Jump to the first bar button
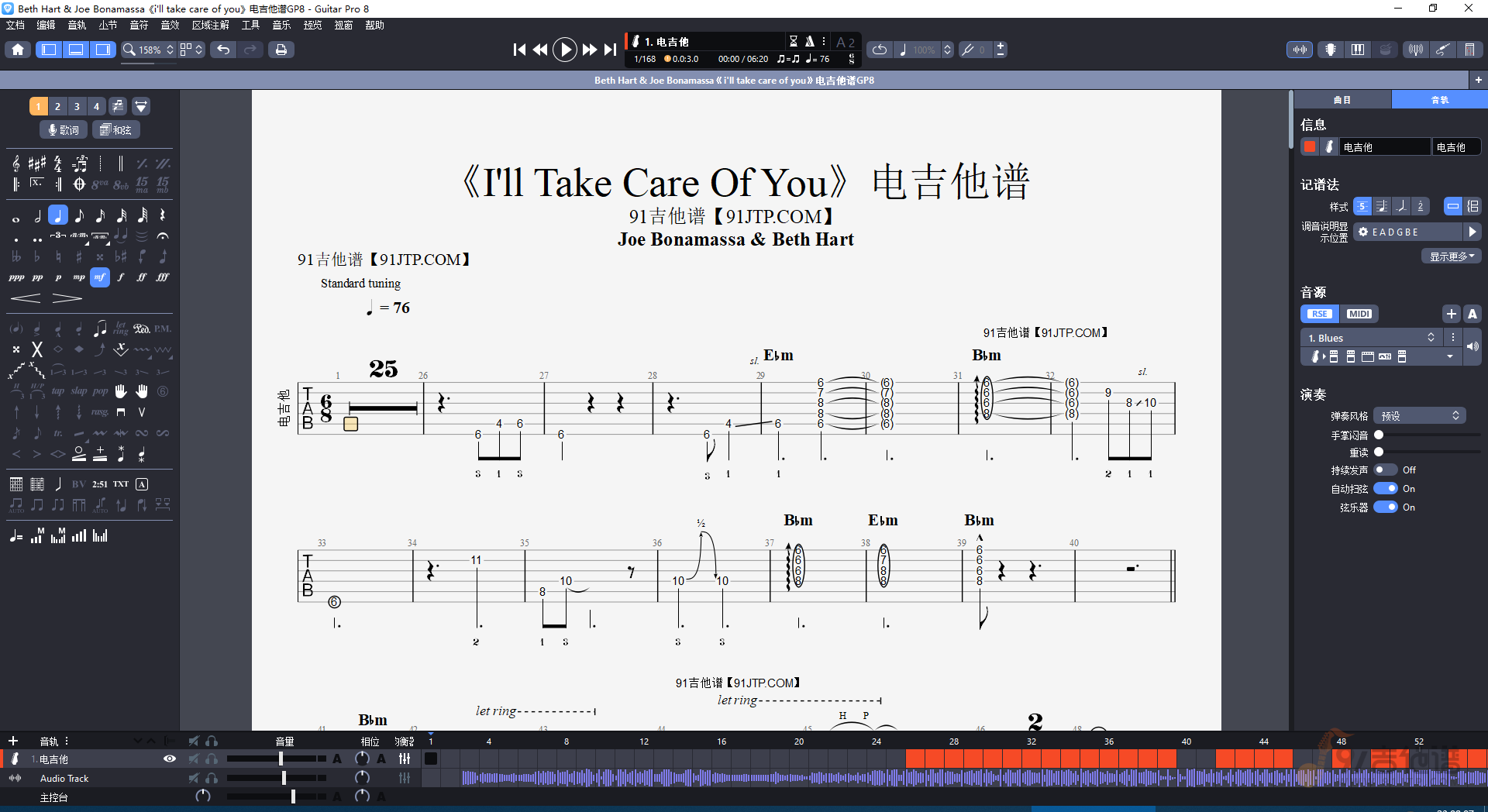Viewport: 1488px width, 812px height. [519, 50]
